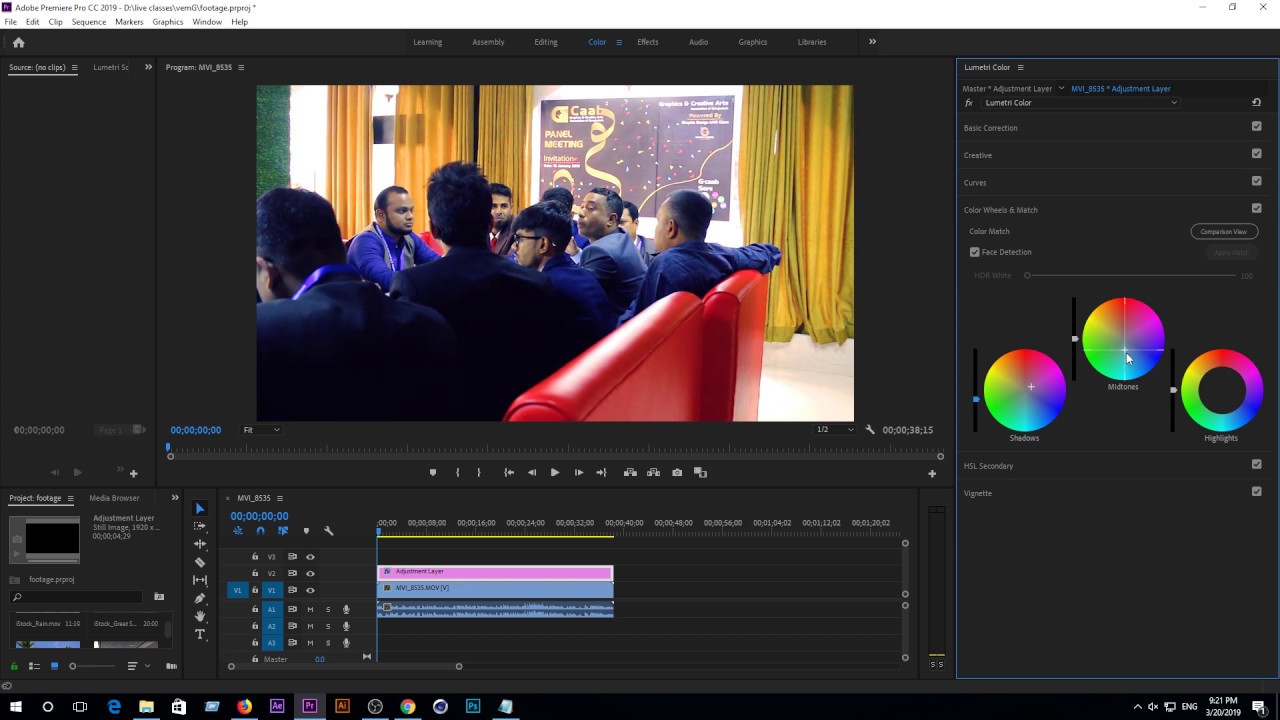Open the HSL Secondary section
The height and width of the screenshot is (720, 1280).
pos(989,466)
